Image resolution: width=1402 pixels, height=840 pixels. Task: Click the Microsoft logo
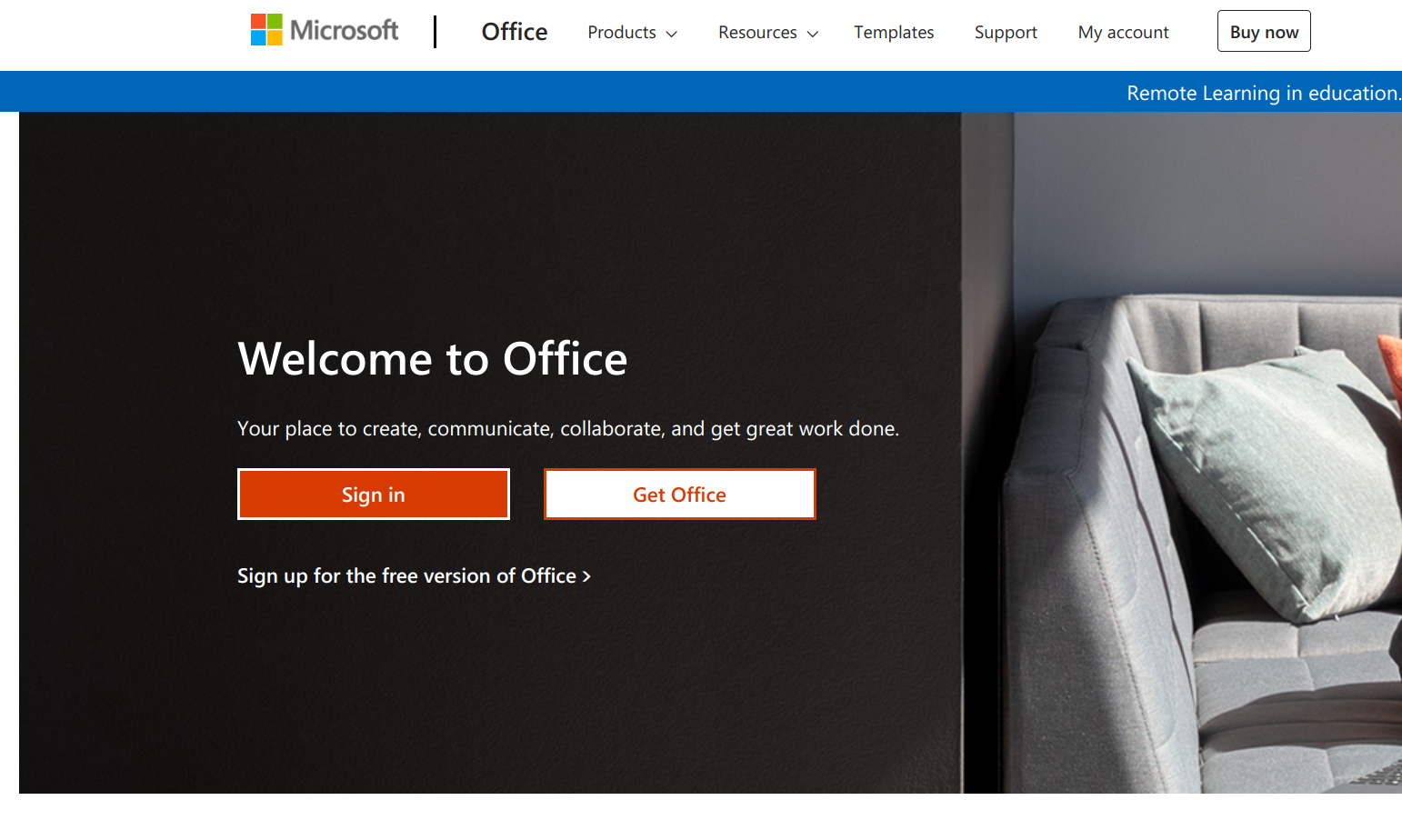[x=325, y=31]
